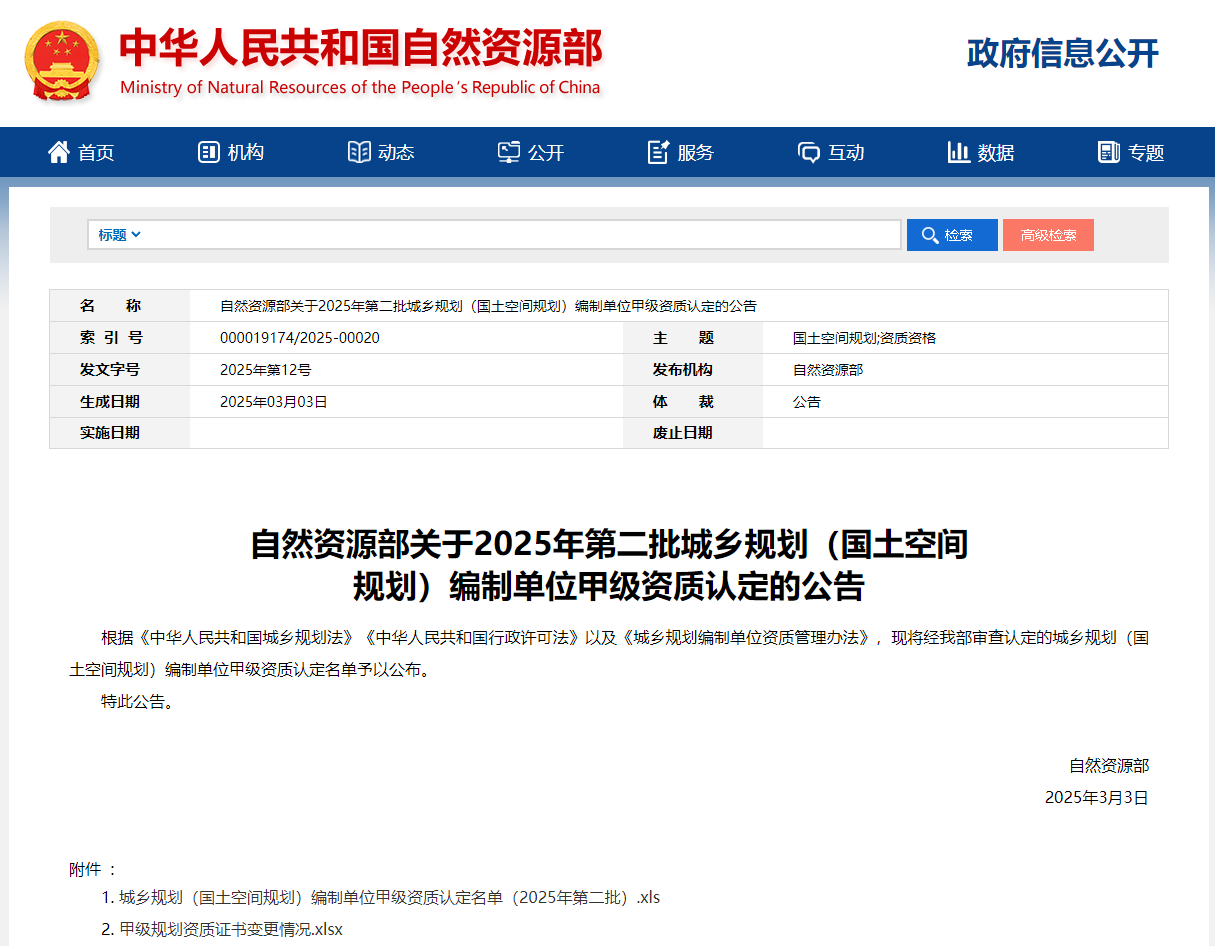Click the home icon beside 首页

click(x=59, y=152)
